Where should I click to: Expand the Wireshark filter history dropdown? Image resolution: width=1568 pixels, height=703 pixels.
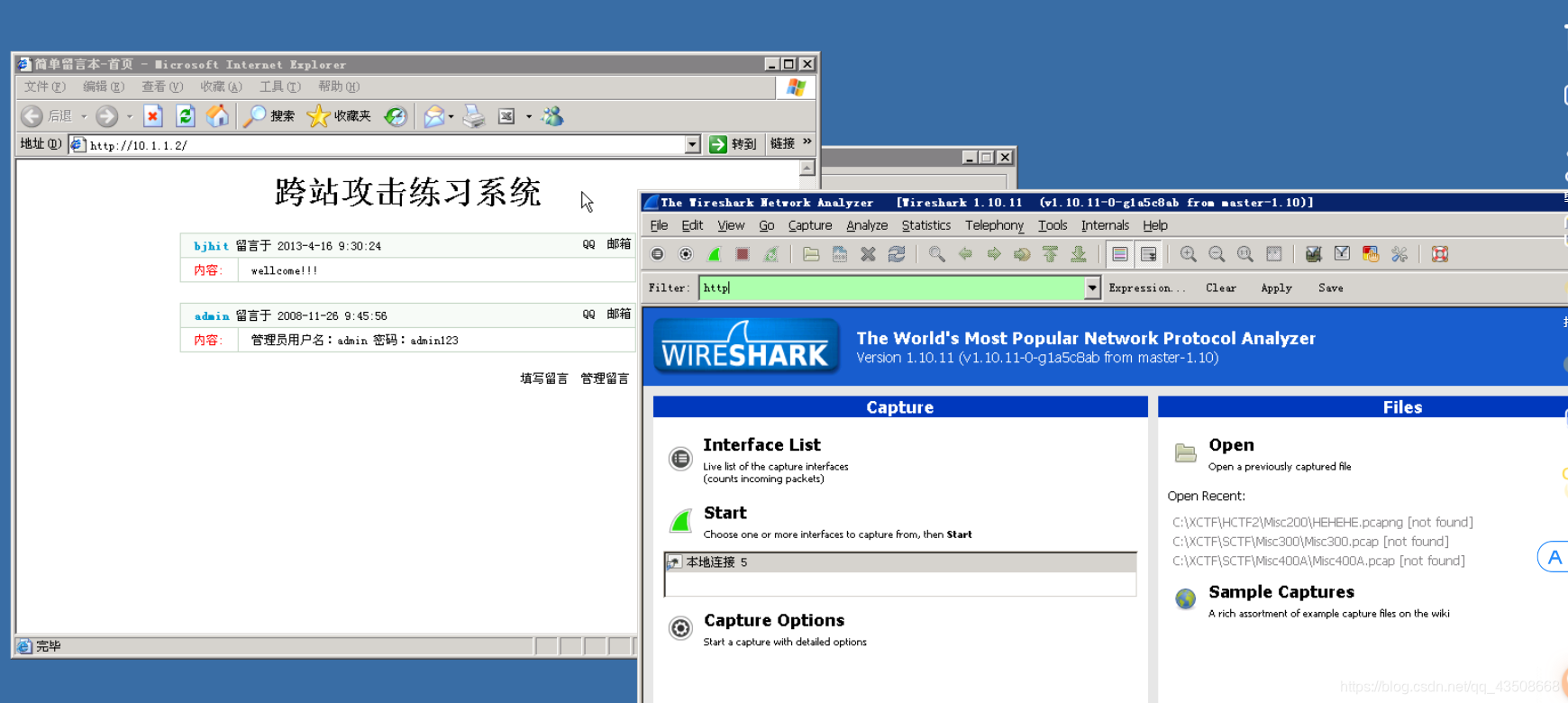point(1092,288)
